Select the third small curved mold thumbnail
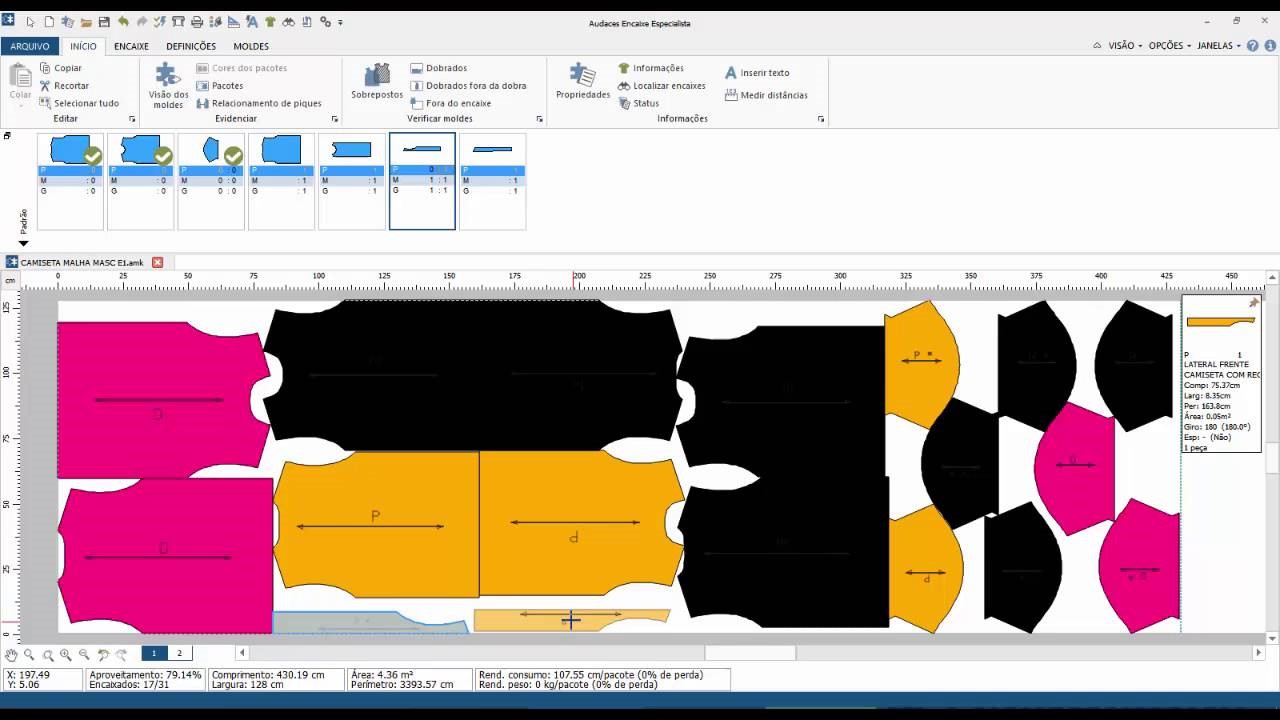1280x720 pixels. click(211, 181)
